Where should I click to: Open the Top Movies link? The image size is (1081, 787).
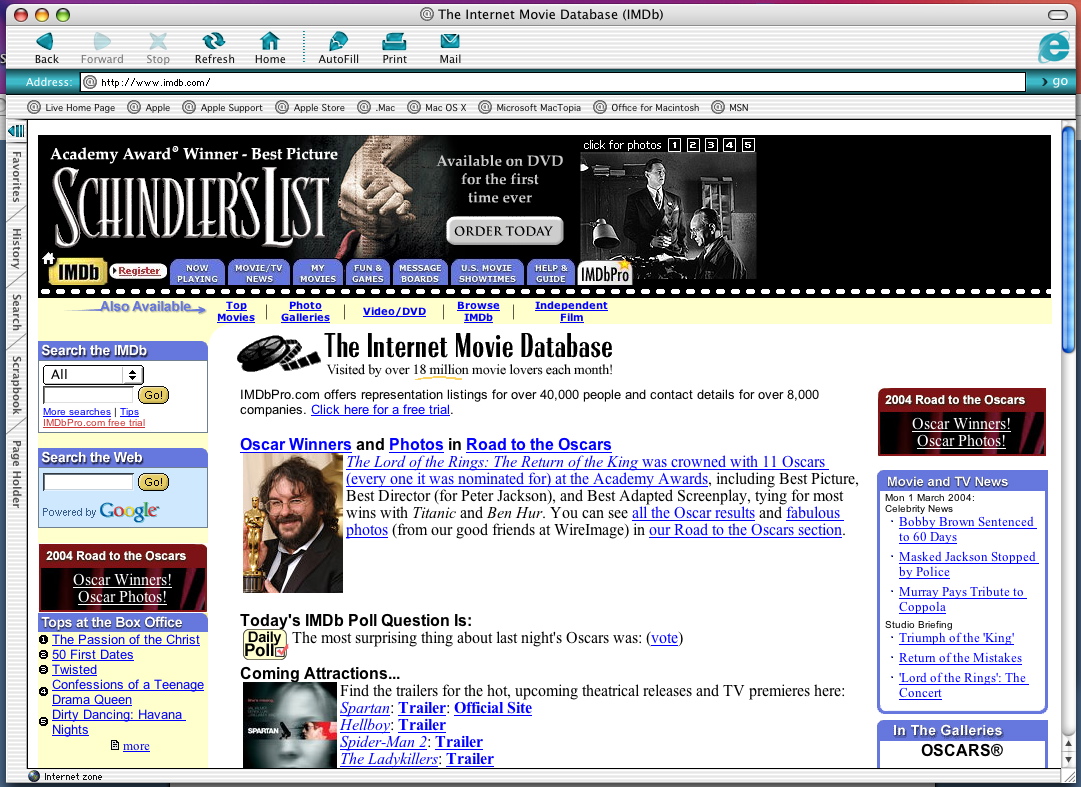click(236, 311)
